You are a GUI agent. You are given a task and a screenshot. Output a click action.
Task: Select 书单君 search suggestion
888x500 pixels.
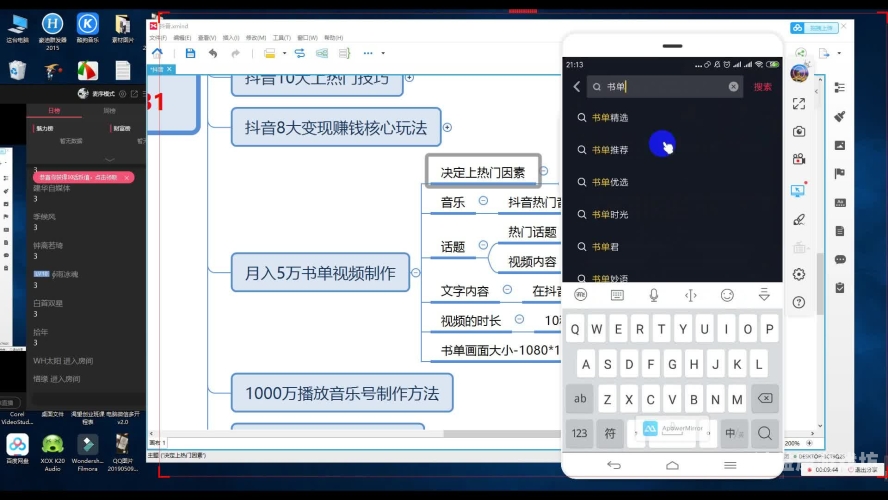tap(605, 247)
